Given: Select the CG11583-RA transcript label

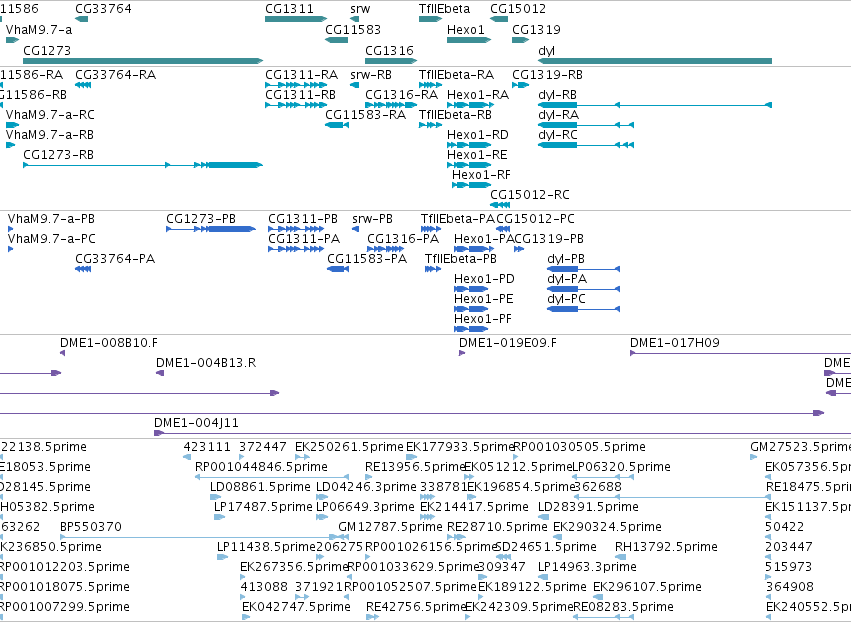Looking at the screenshot, I should pyautogui.click(x=366, y=115).
